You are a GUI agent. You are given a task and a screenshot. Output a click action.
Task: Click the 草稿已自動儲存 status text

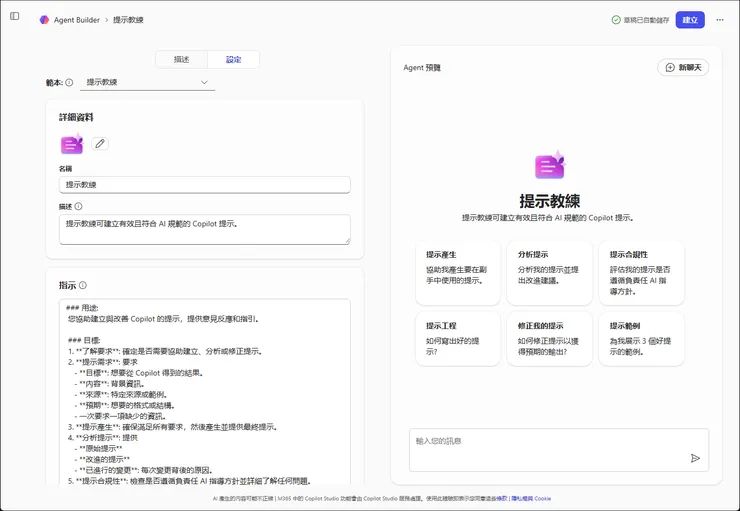tap(646, 20)
